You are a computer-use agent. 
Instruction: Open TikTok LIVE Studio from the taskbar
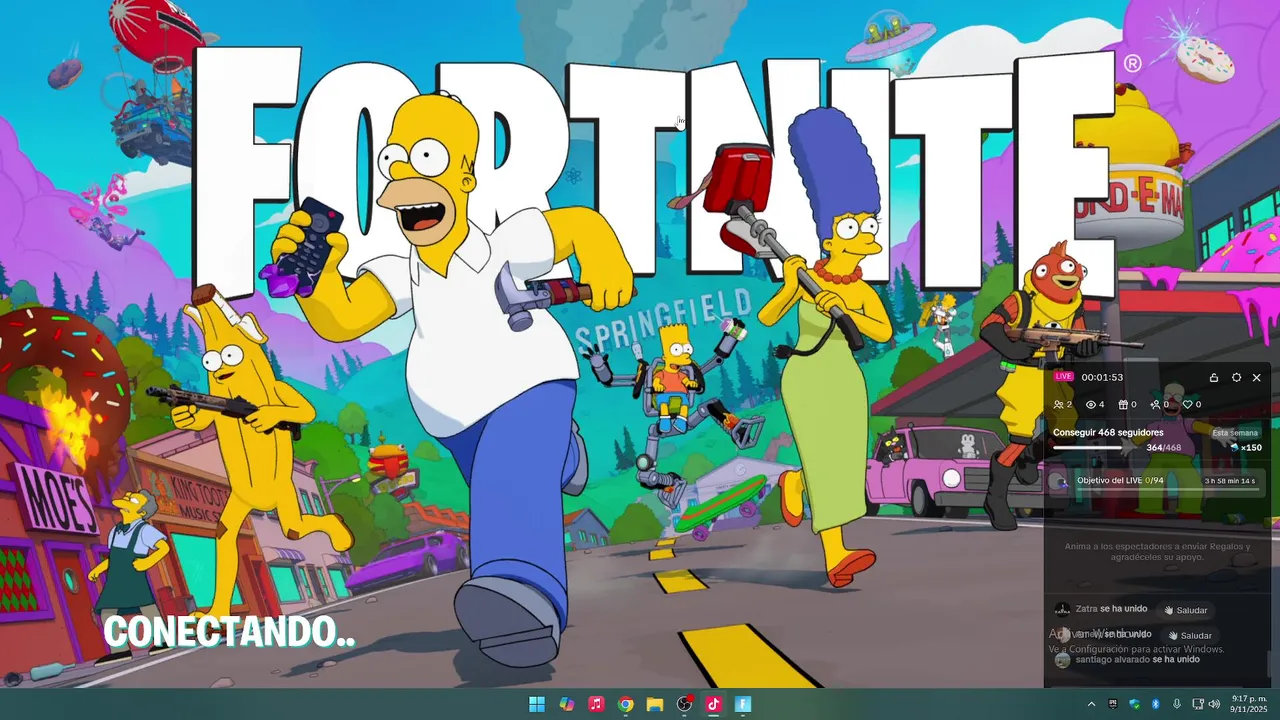714,704
